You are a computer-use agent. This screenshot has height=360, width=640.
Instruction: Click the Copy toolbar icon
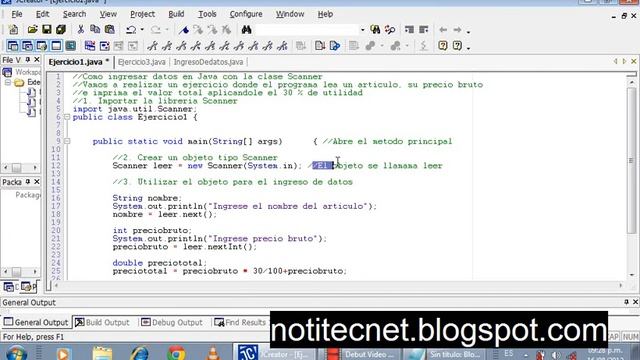pyautogui.click(x=95, y=29)
